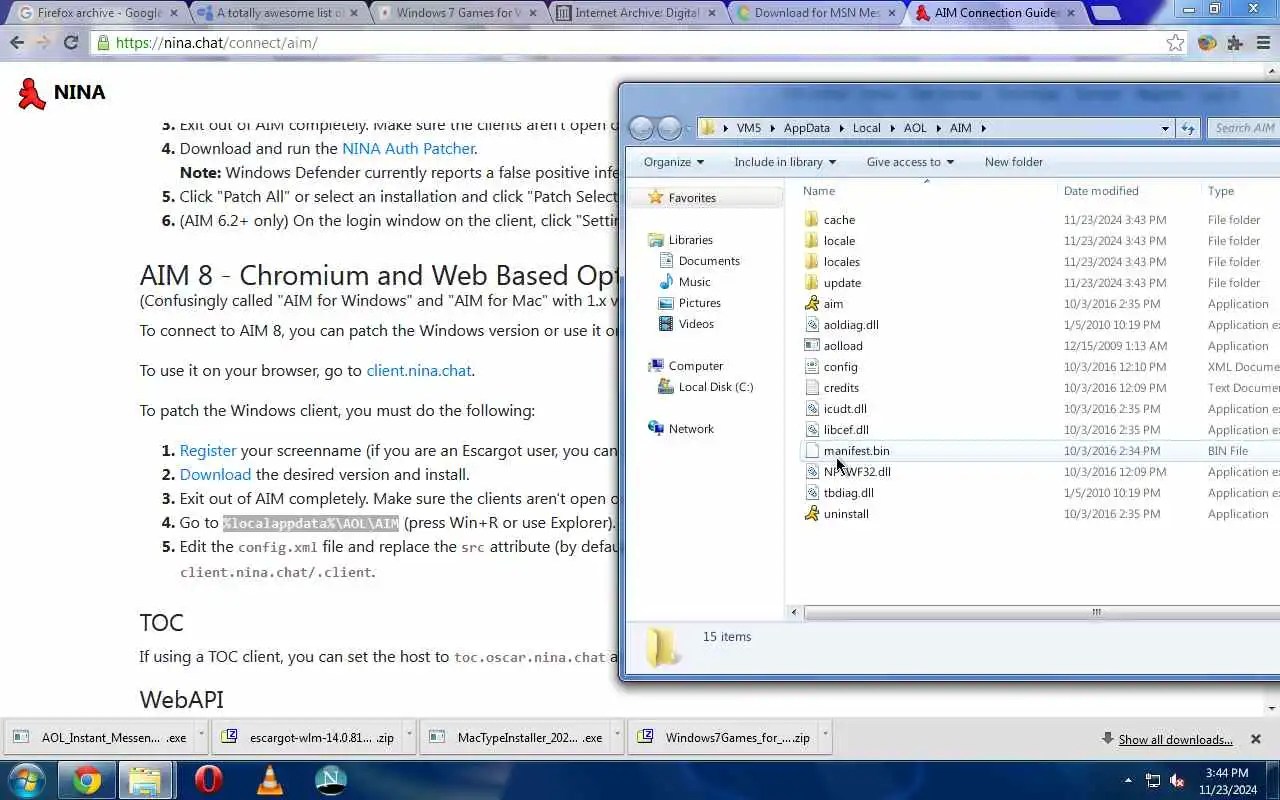
Task: Open the escargot-wlm zip download item
Action: click(307, 737)
